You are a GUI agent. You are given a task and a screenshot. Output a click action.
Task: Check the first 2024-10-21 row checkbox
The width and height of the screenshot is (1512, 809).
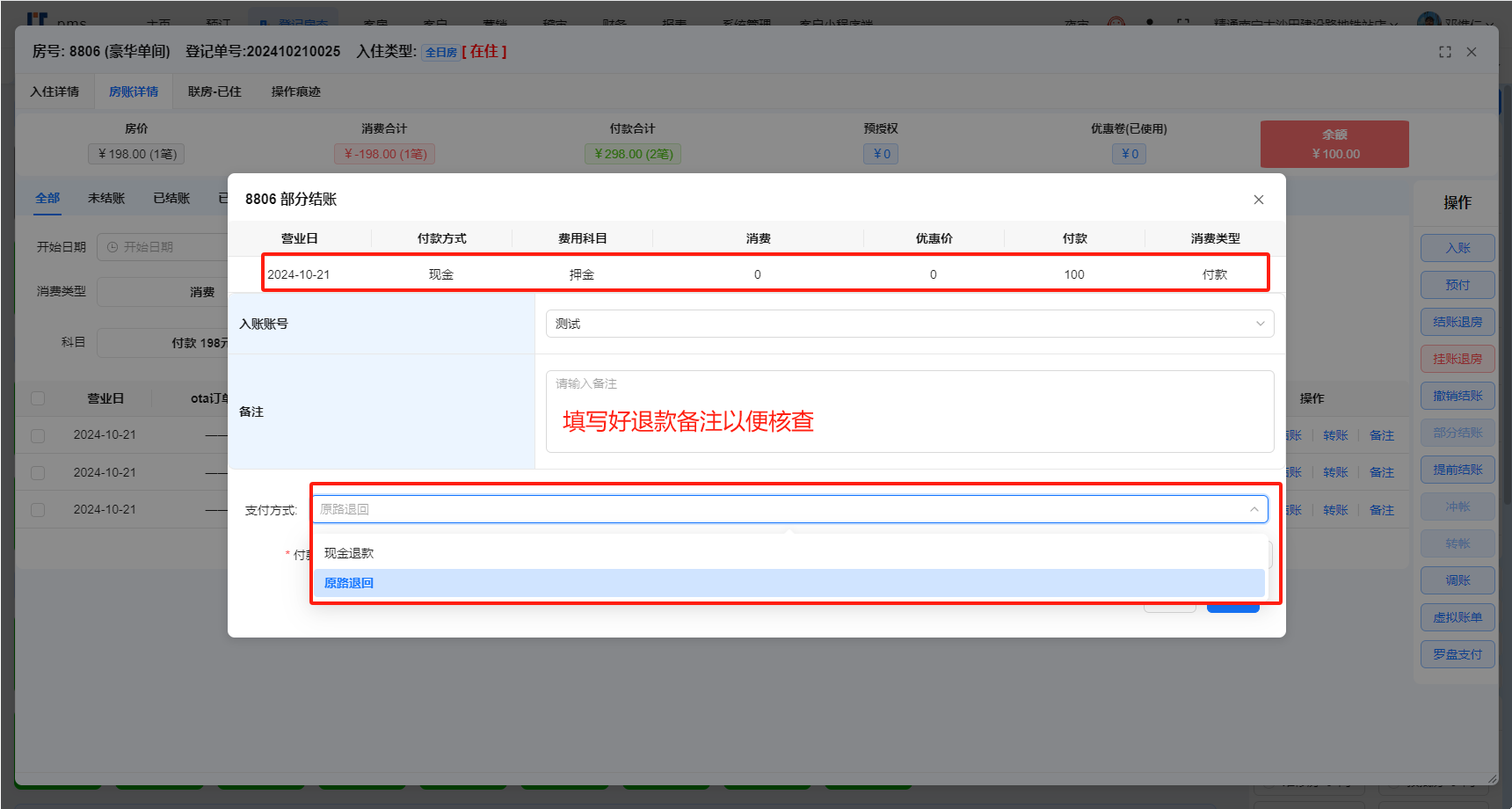(x=38, y=435)
